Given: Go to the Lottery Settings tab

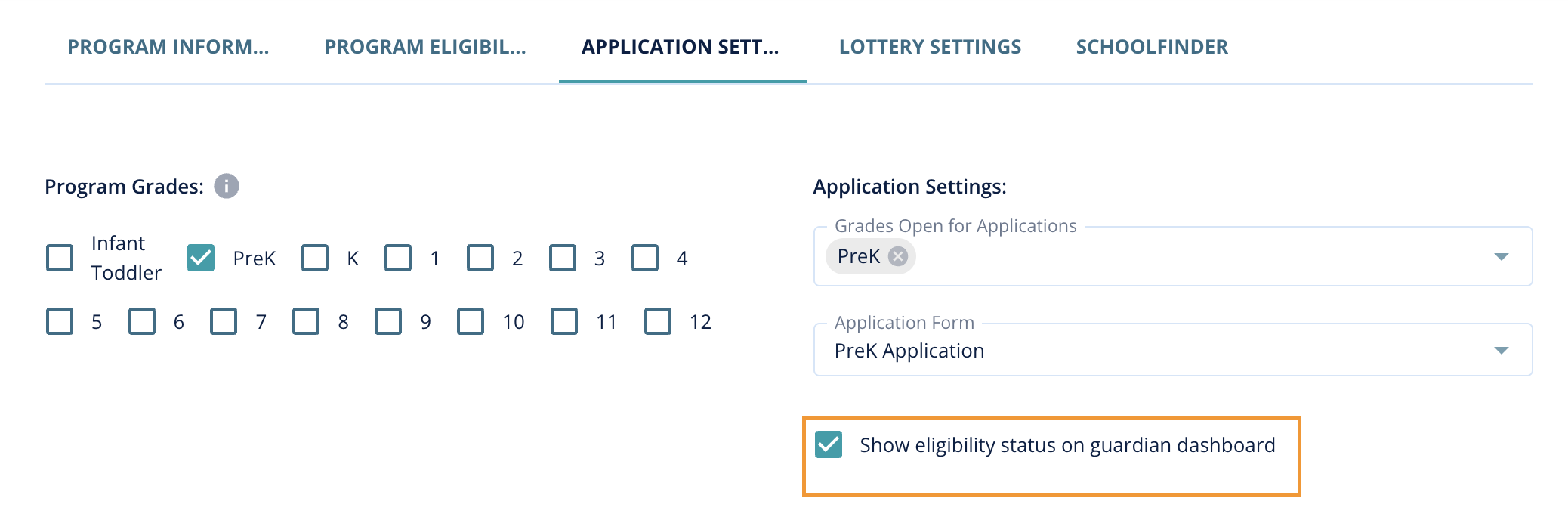Looking at the screenshot, I should [x=930, y=47].
